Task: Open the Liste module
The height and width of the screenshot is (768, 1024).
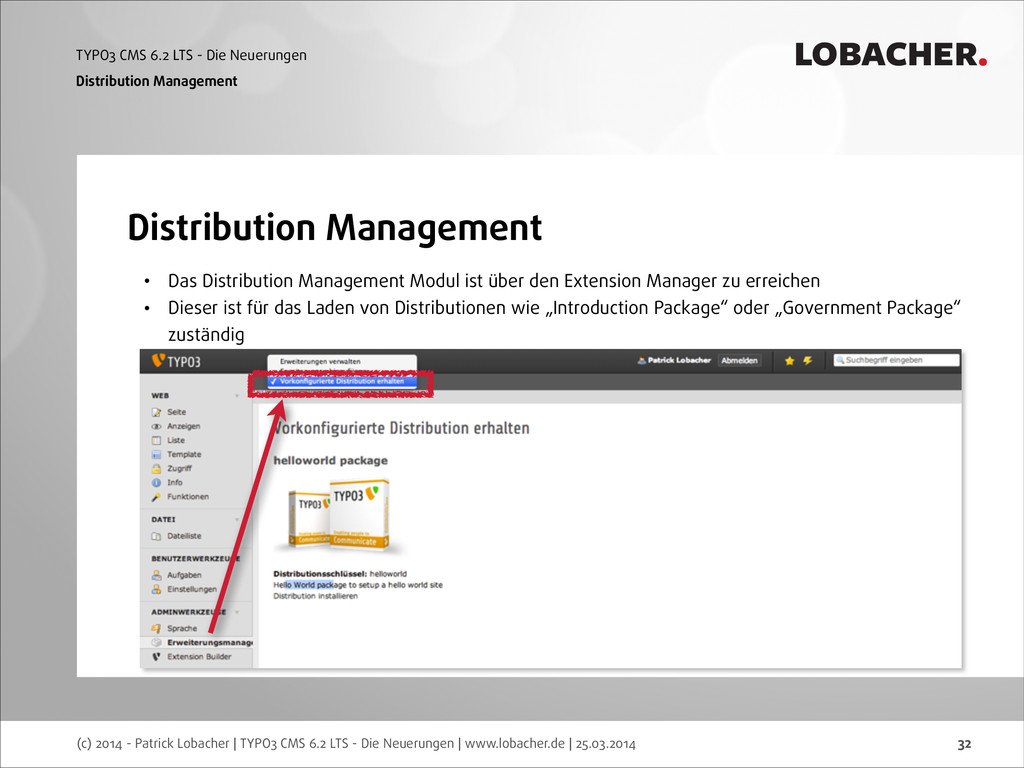Action: coord(176,440)
